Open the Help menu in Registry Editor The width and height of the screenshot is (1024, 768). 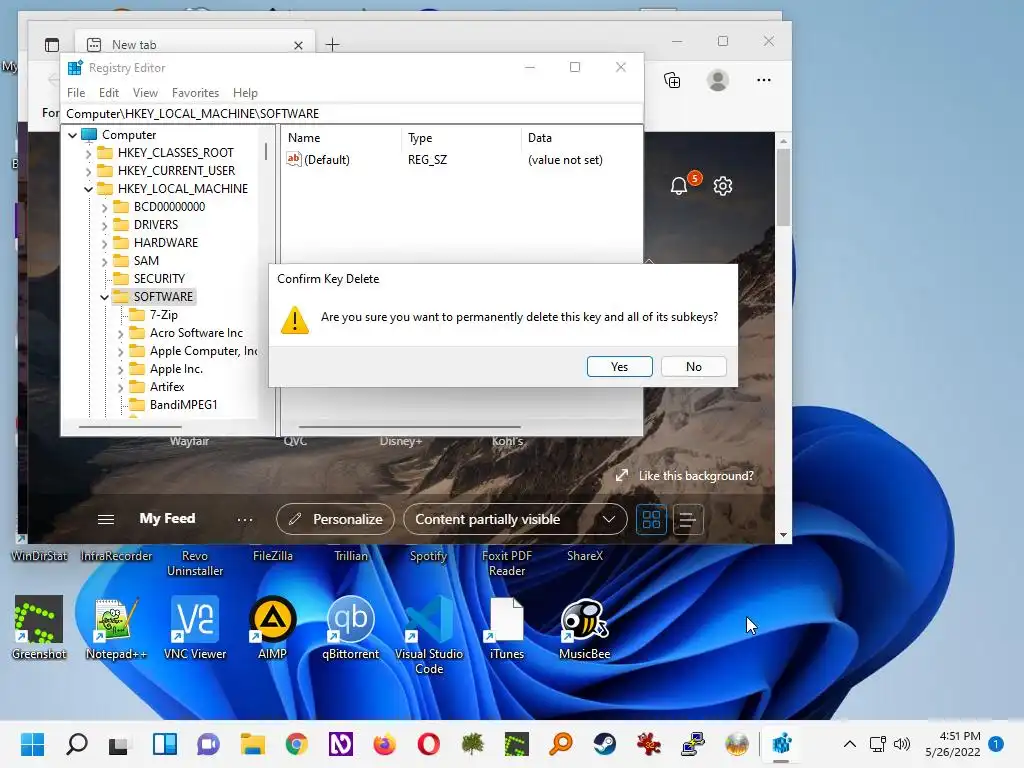pyautogui.click(x=245, y=93)
